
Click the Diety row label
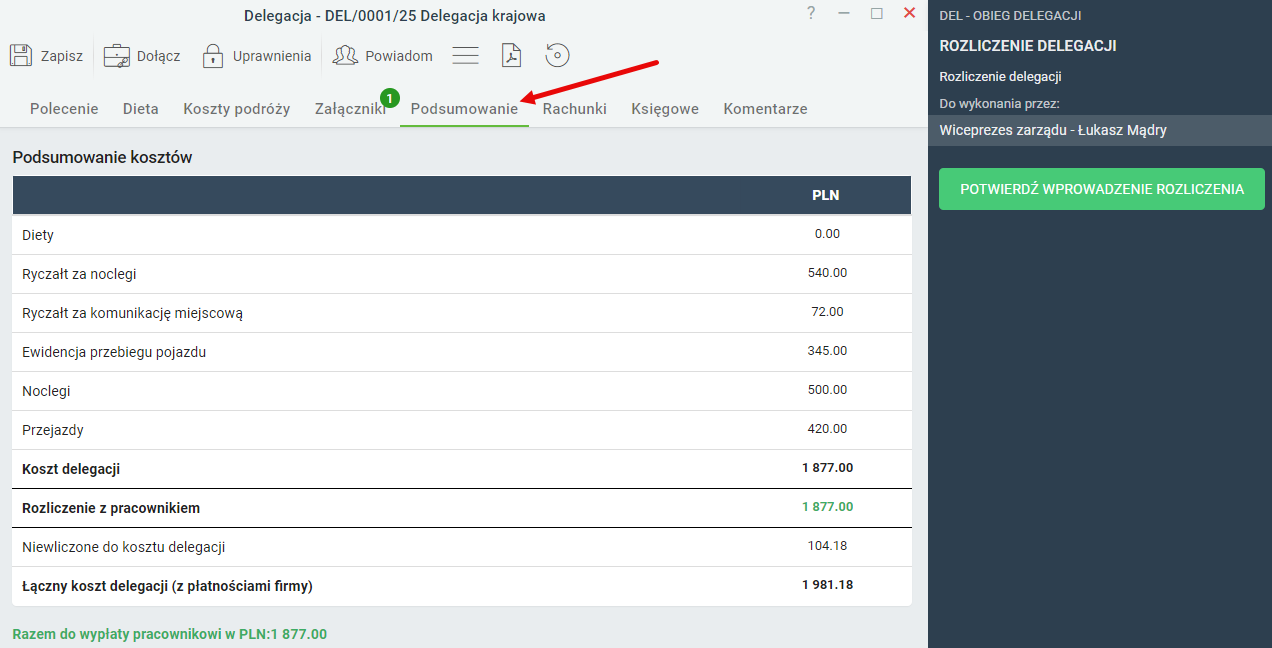pyautogui.click(x=38, y=235)
